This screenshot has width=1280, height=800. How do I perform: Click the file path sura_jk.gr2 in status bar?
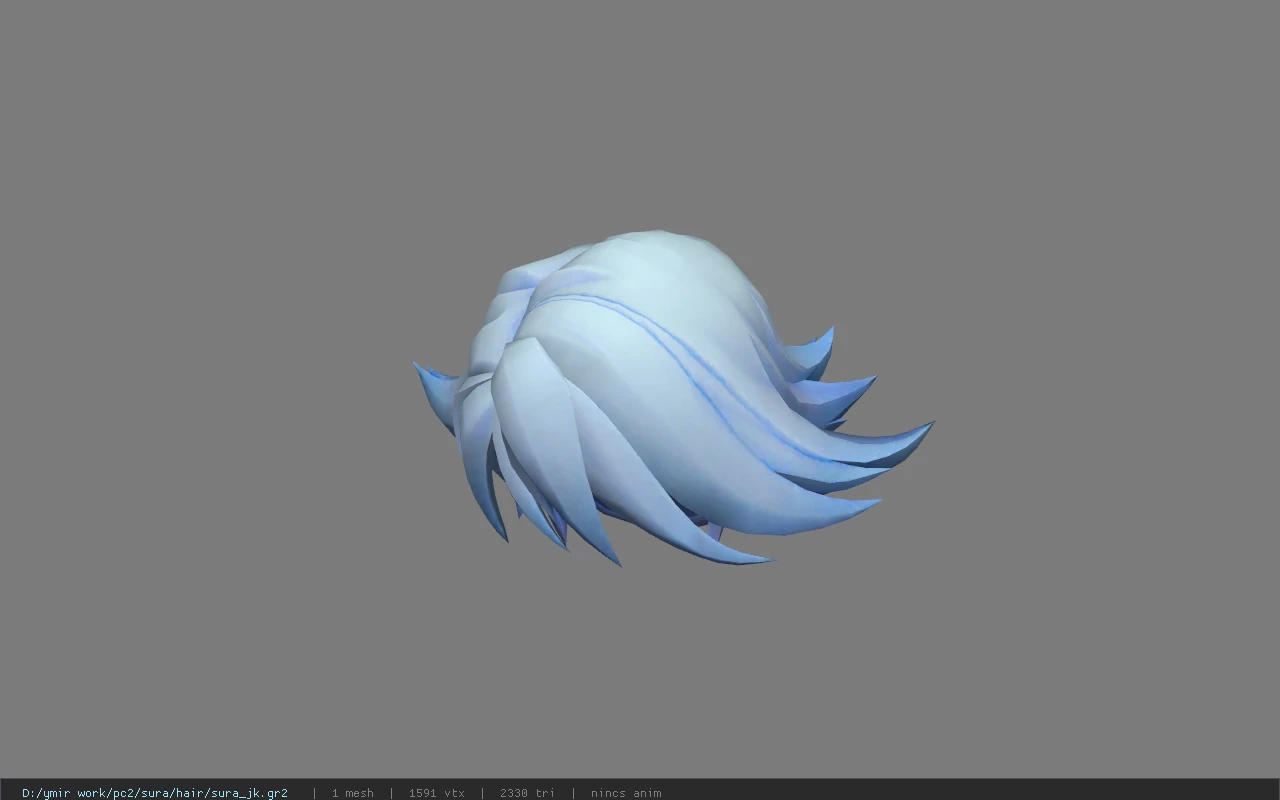(x=155, y=793)
